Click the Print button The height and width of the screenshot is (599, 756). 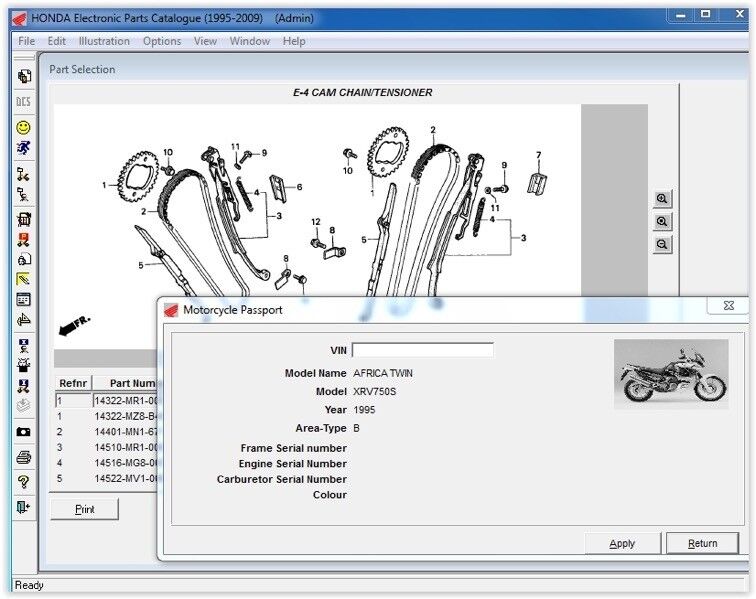point(84,509)
